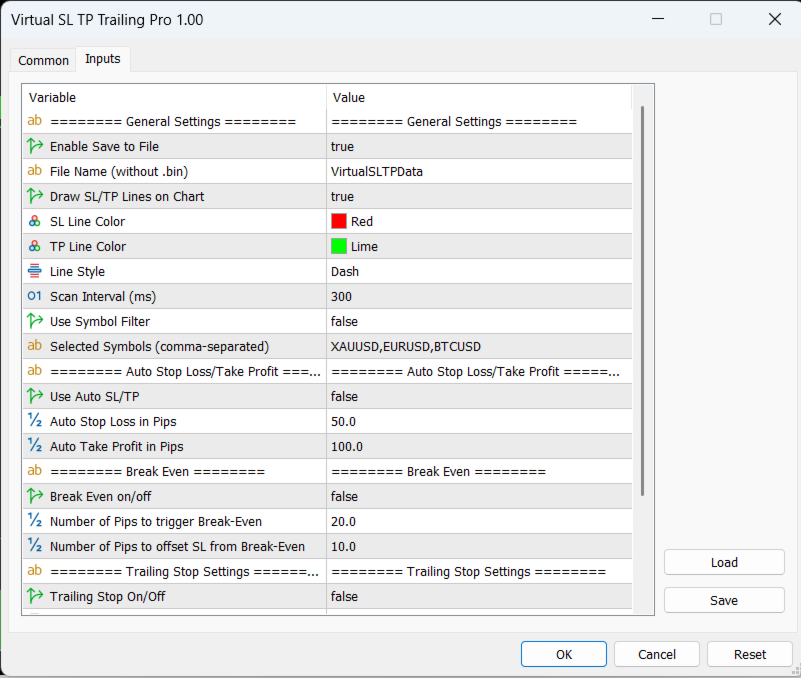
Task: Select the 'Auto Take Profit in Pips' label
Action: coord(116,447)
